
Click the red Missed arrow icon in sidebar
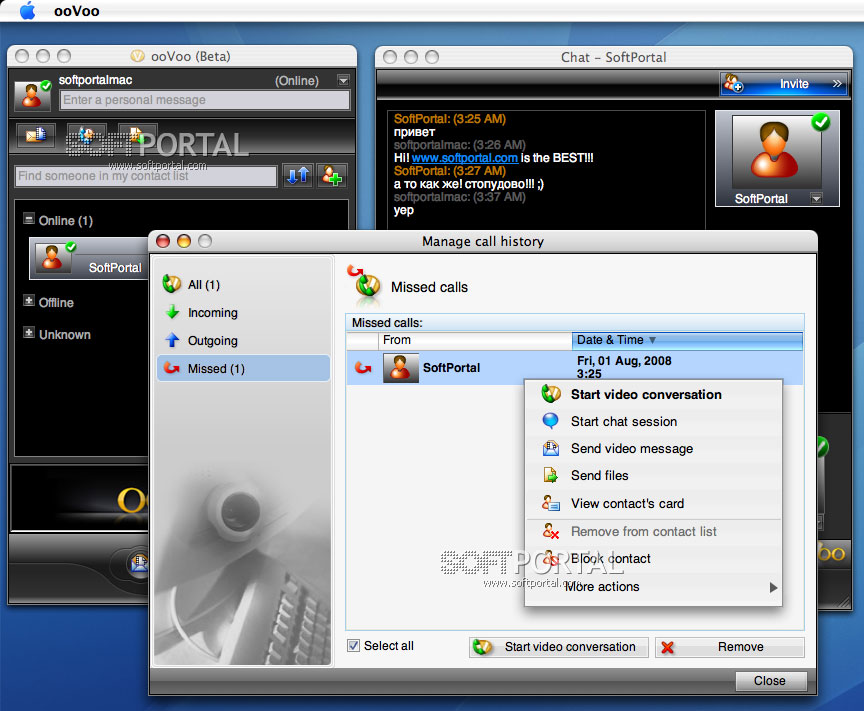pyautogui.click(x=172, y=368)
